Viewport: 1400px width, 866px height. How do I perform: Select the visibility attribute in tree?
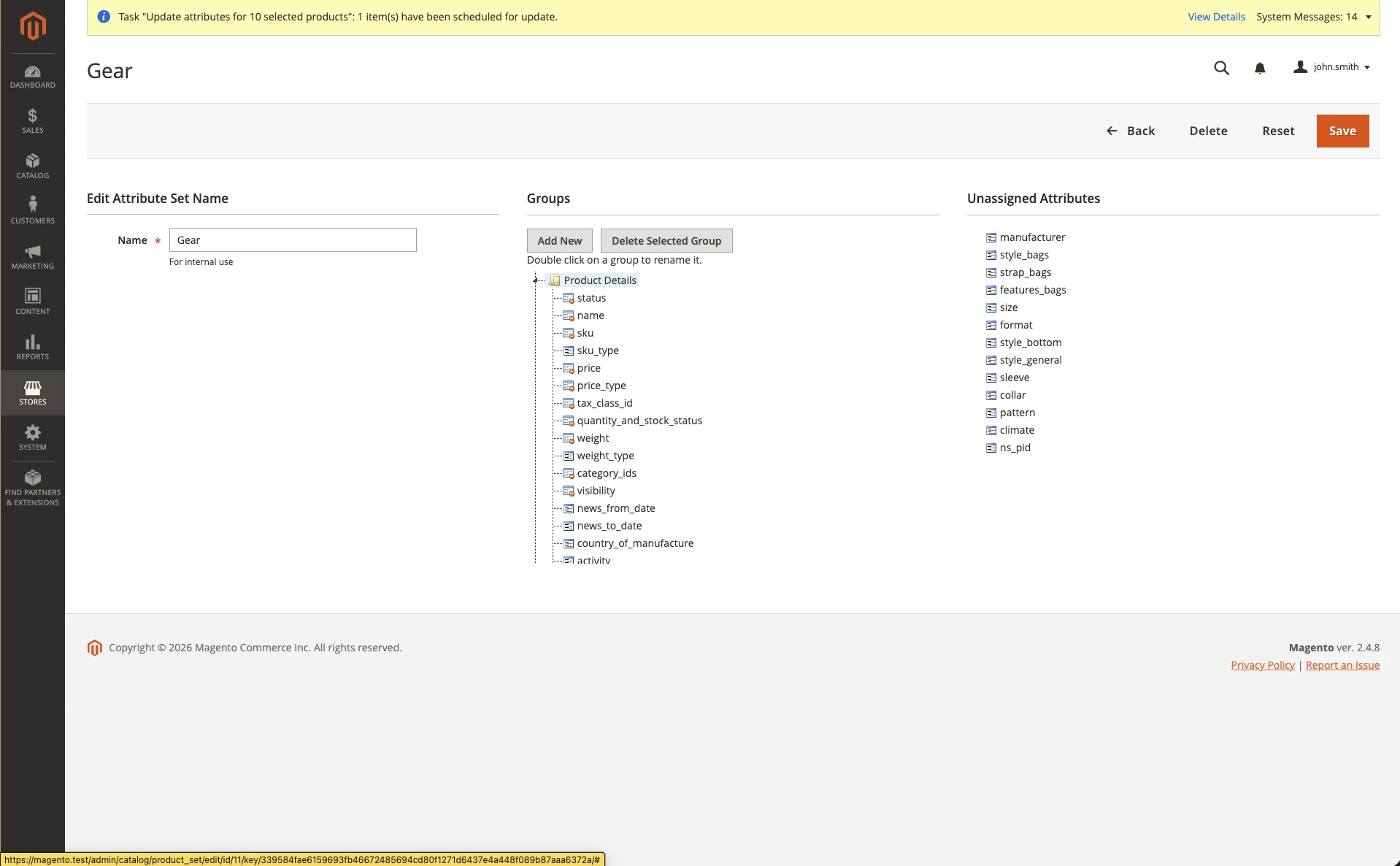pos(596,491)
